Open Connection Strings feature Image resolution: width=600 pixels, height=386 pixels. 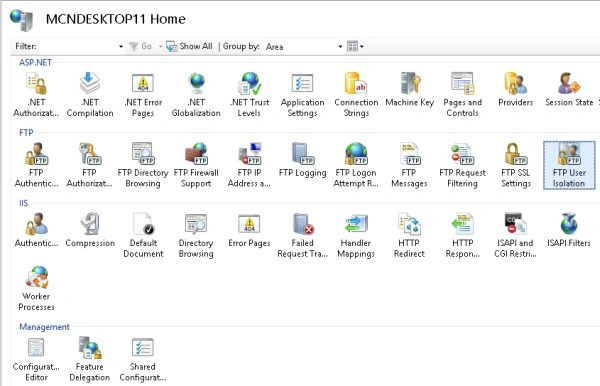tap(356, 94)
